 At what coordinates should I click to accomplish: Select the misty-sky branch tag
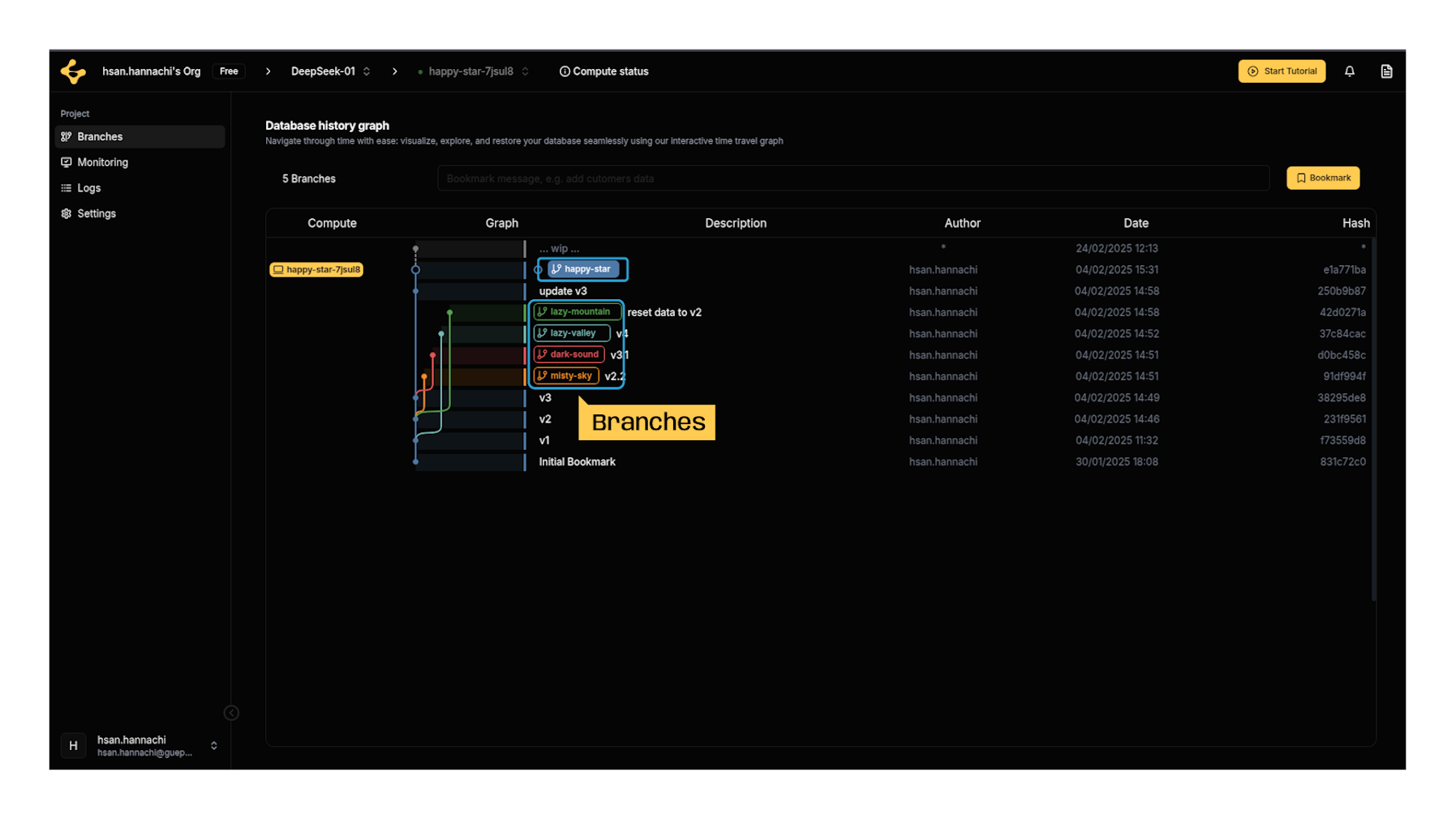[x=566, y=375]
